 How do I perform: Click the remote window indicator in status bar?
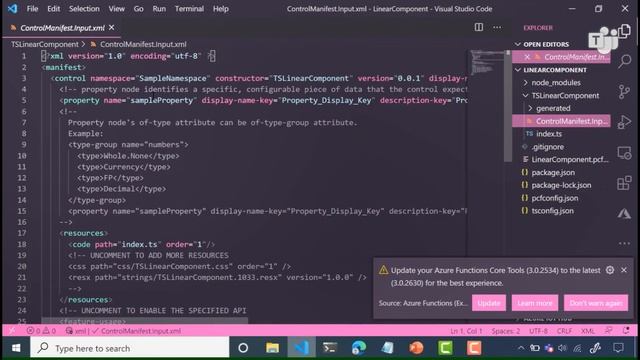click(12, 331)
